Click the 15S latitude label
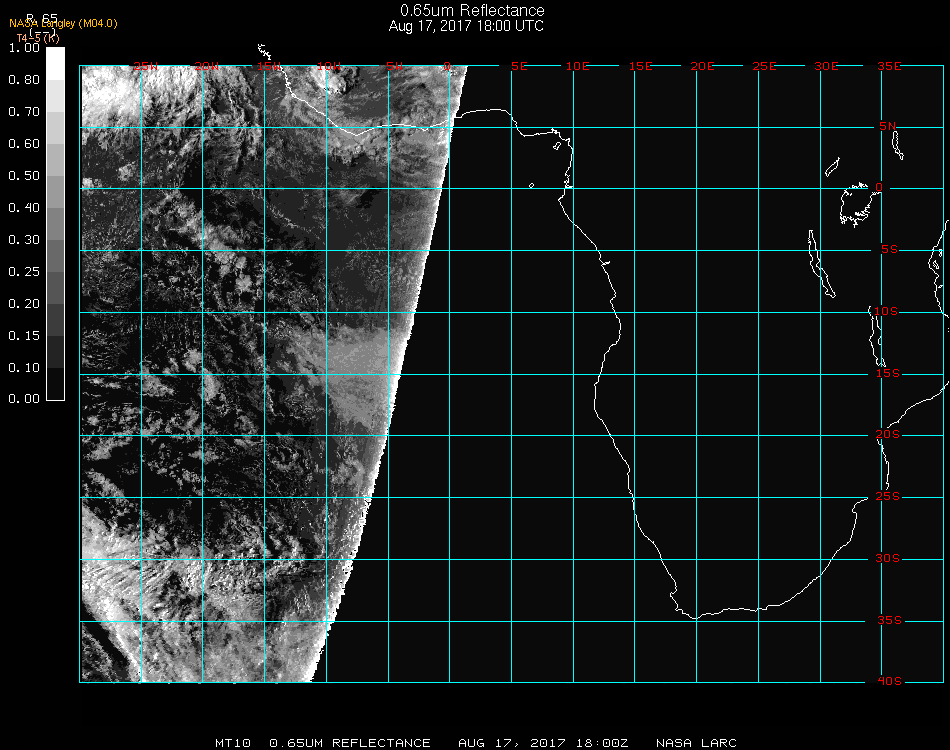Image resolution: width=950 pixels, height=750 pixels. click(x=888, y=374)
